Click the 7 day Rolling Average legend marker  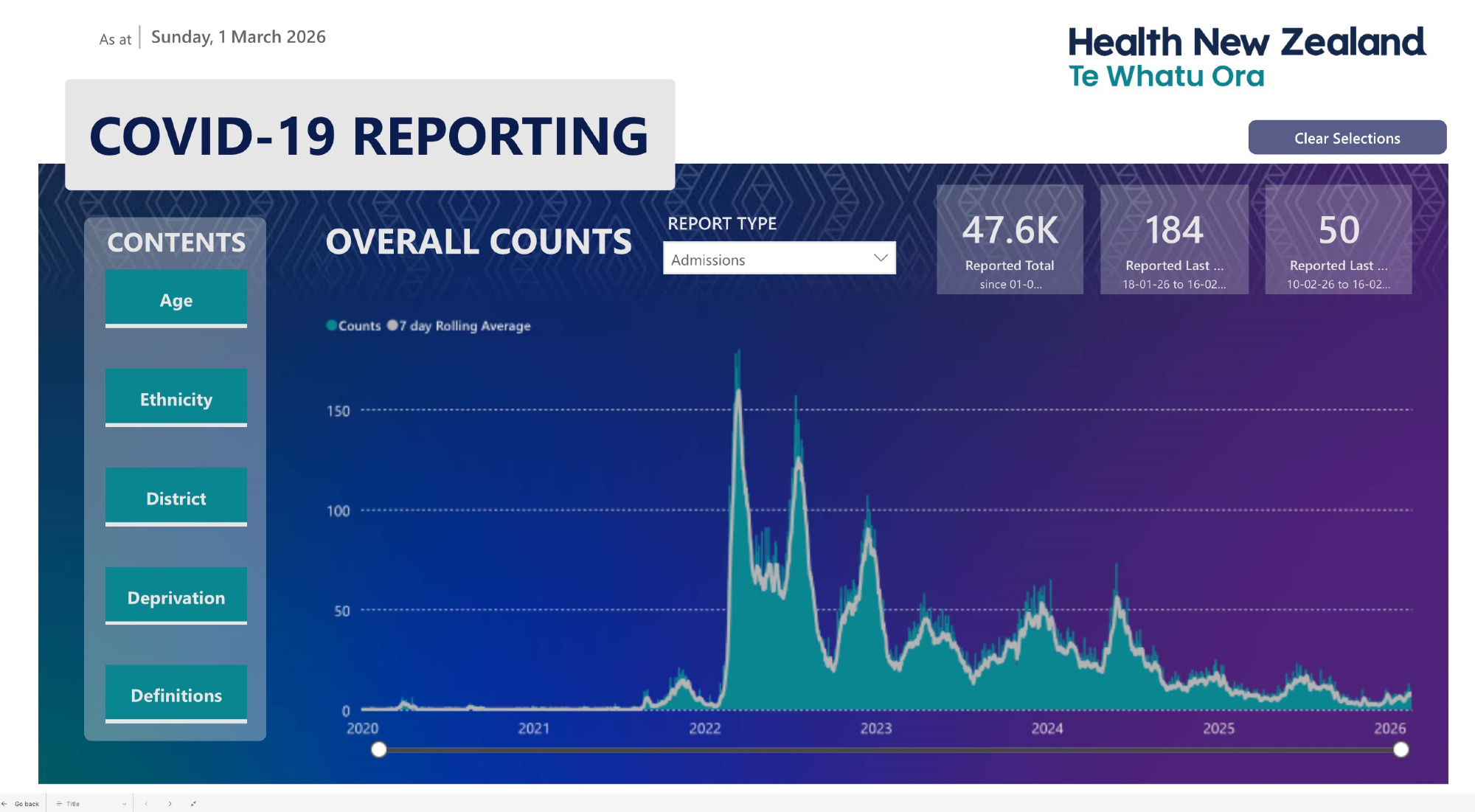(x=392, y=325)
